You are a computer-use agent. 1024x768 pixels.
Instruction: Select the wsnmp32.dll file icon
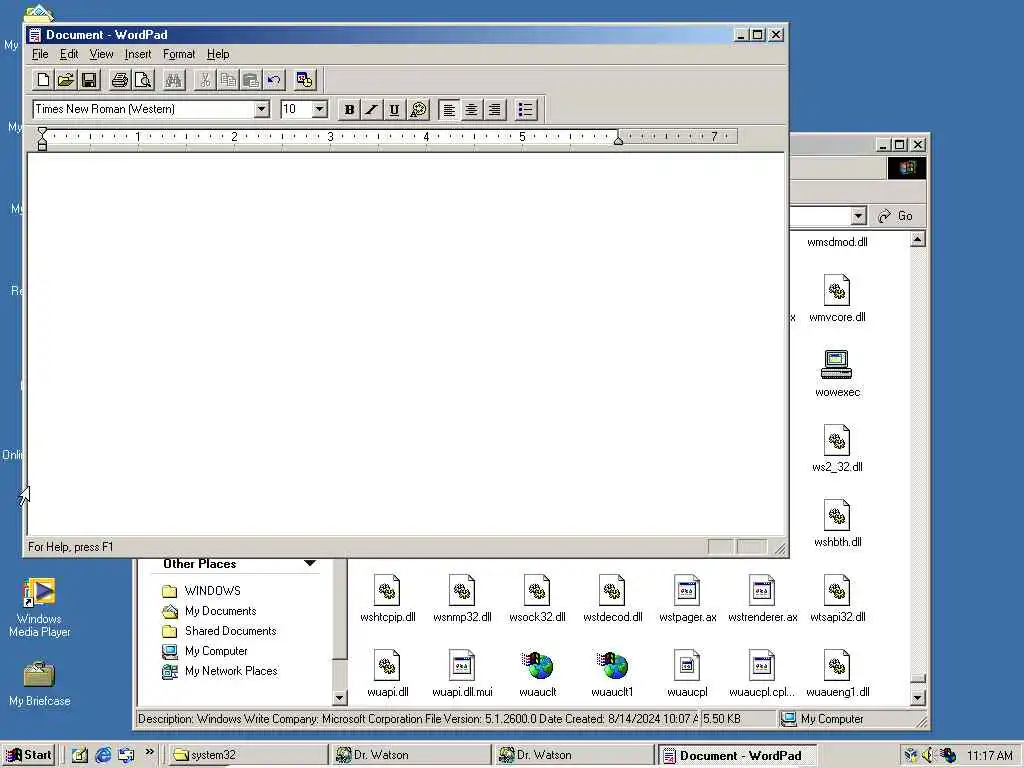coord(462,591)
